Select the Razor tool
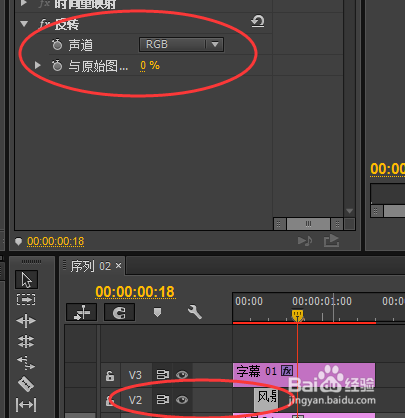This screenshot has width=405, height=418. (26, 384)
